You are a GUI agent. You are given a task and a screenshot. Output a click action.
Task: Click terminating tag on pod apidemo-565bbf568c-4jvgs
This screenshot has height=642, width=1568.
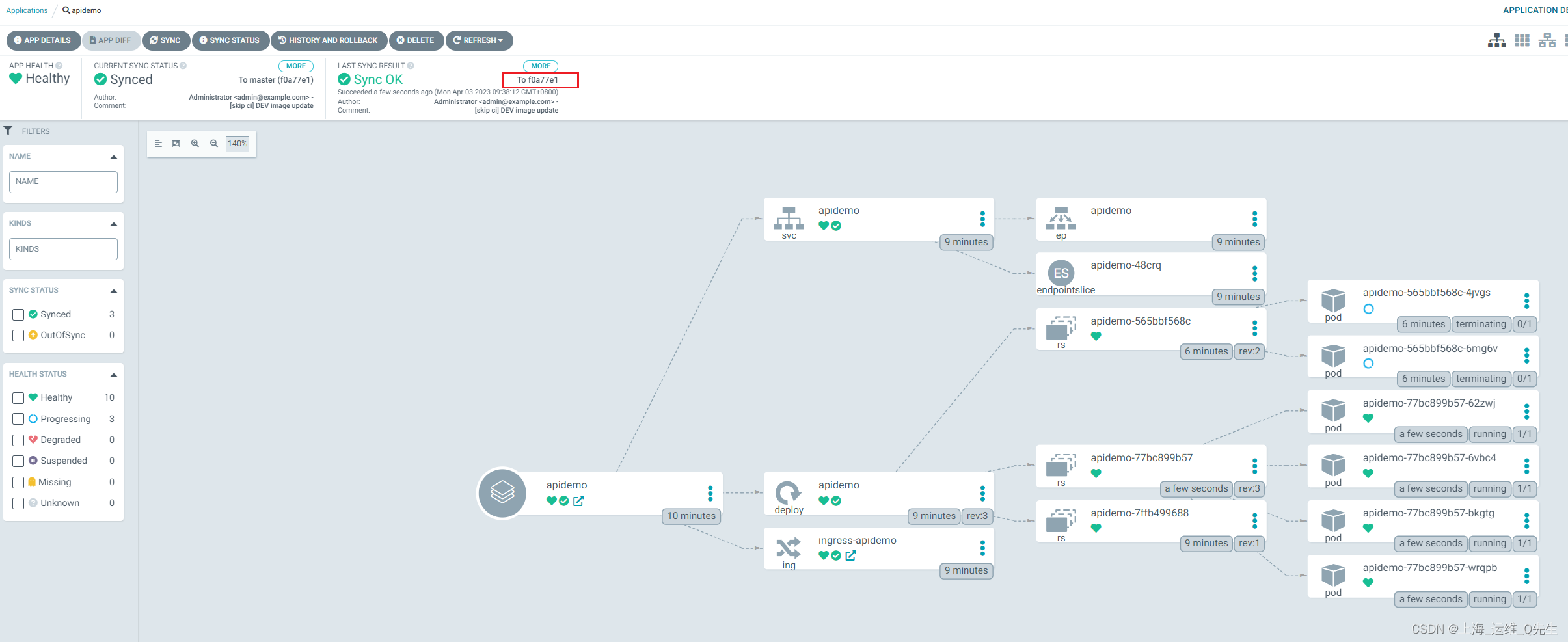tap(1481, 324)
